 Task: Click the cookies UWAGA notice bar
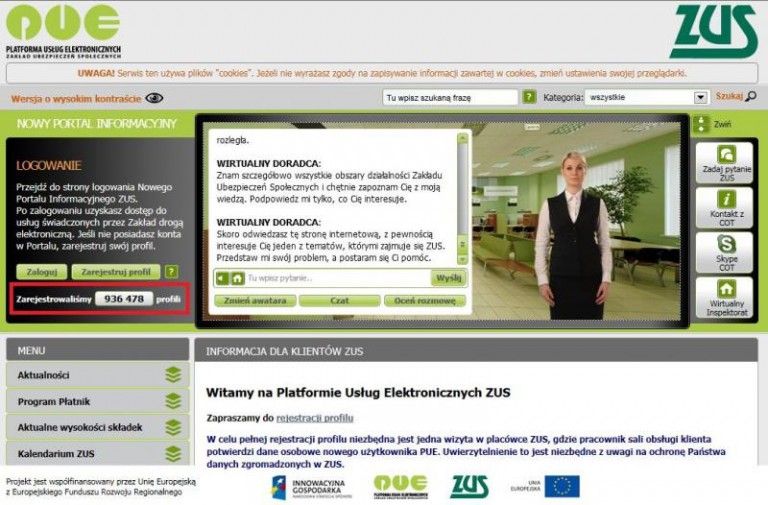[382, 73]
